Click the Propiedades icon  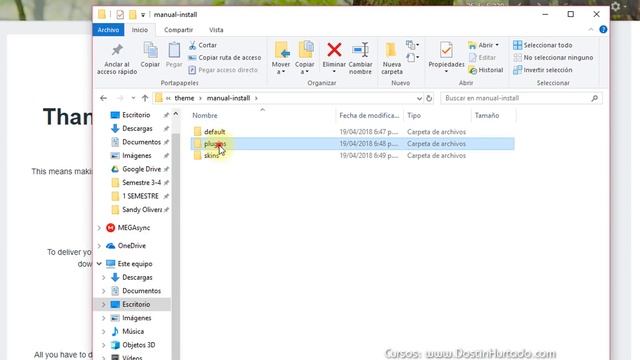pyautogui.click(x=446, y=51)
